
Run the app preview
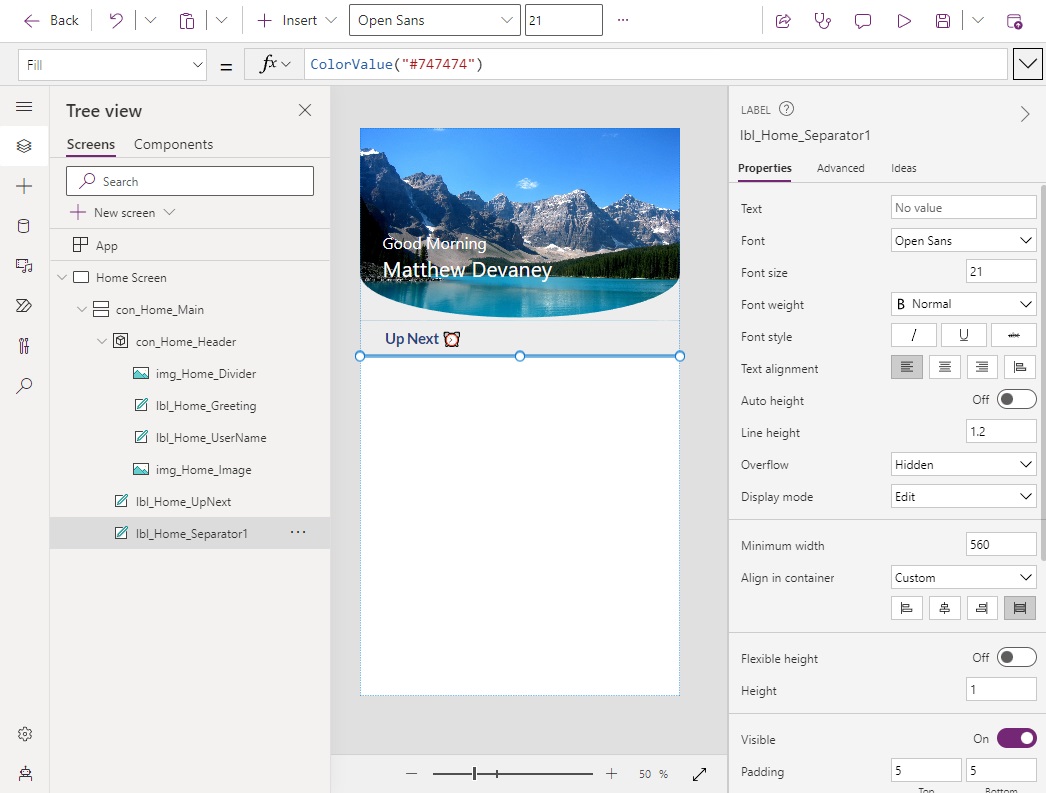(x=904, y=21)
